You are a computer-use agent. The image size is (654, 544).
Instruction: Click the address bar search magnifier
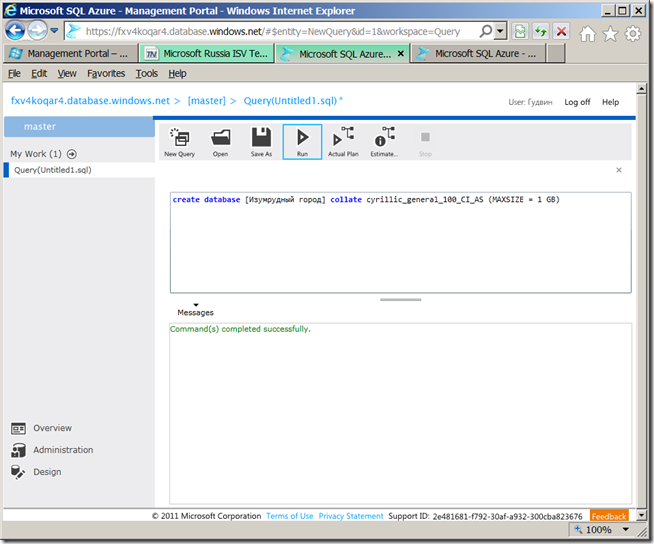[x=486, y=31]
